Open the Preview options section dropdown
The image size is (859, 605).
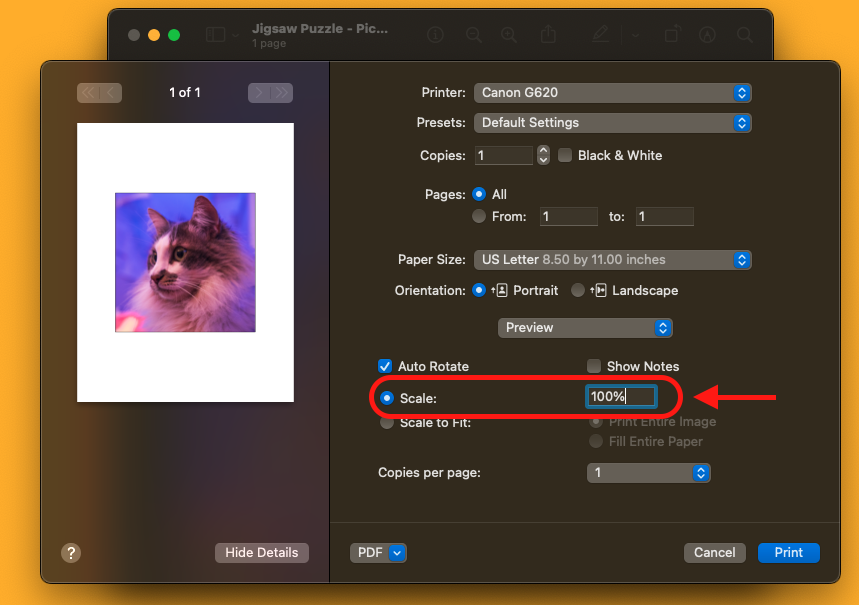coord(585,328)
